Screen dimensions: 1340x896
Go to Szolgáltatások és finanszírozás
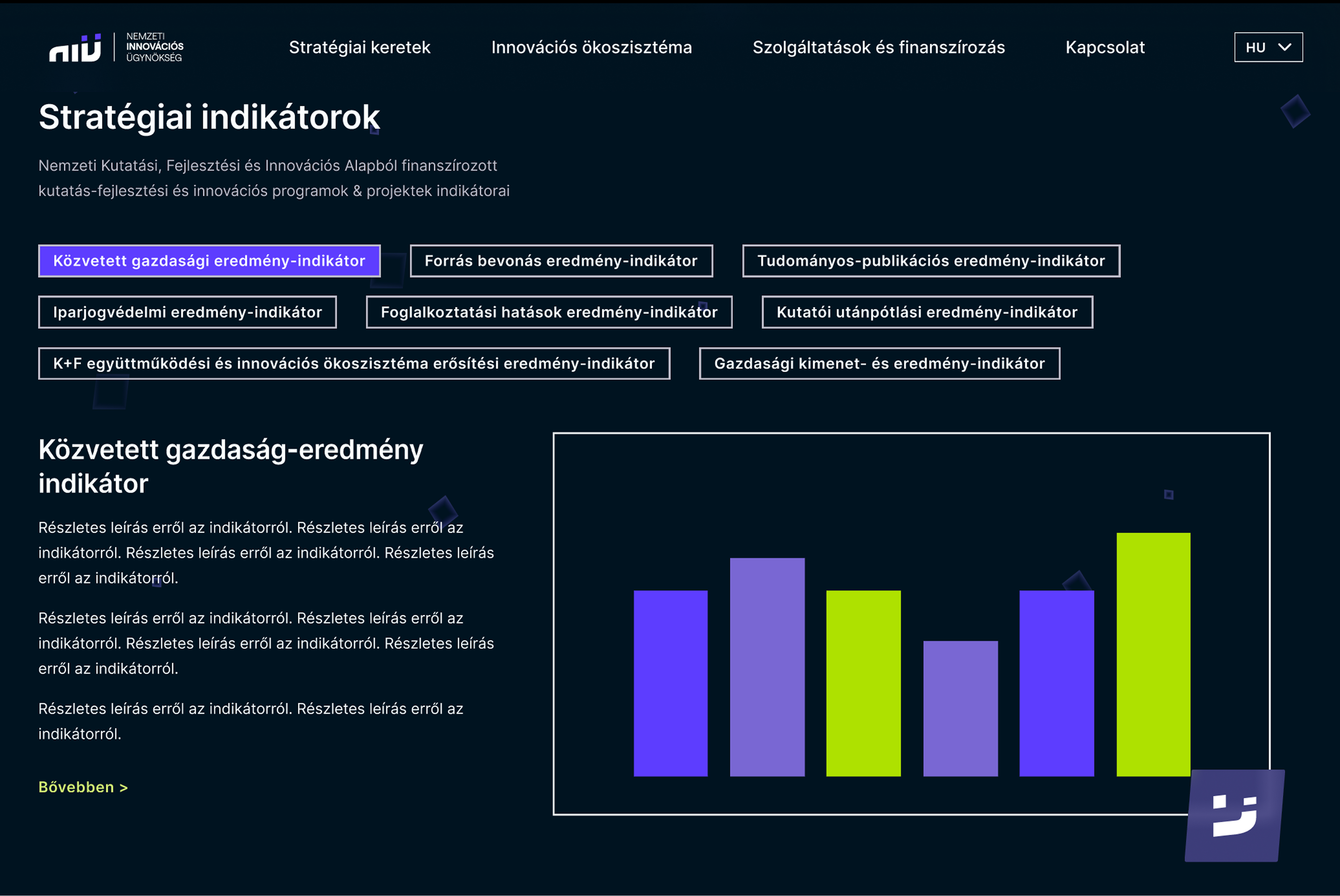click(x=878, y=47)
